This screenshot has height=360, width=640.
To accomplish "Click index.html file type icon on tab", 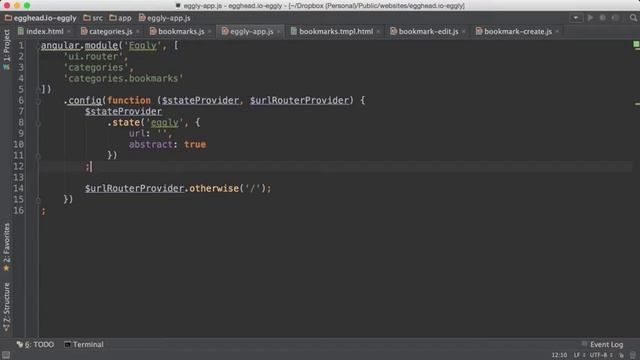I will [20, 31].
